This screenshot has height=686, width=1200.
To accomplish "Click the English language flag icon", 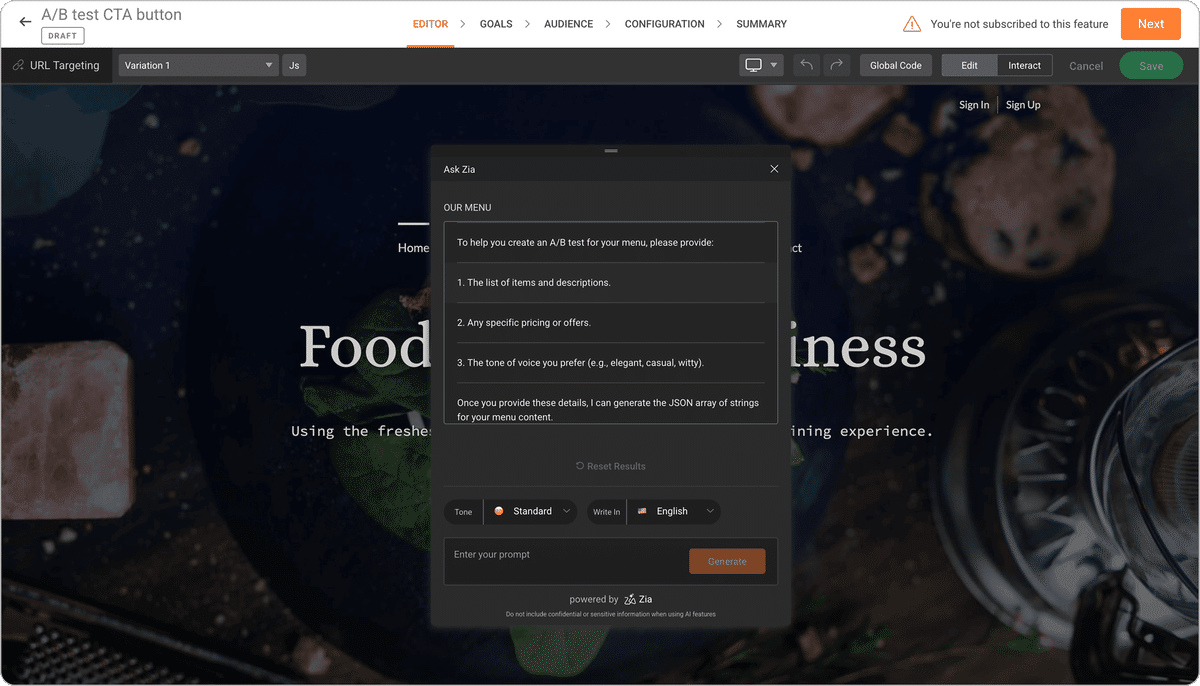I will tap(642, 511).
